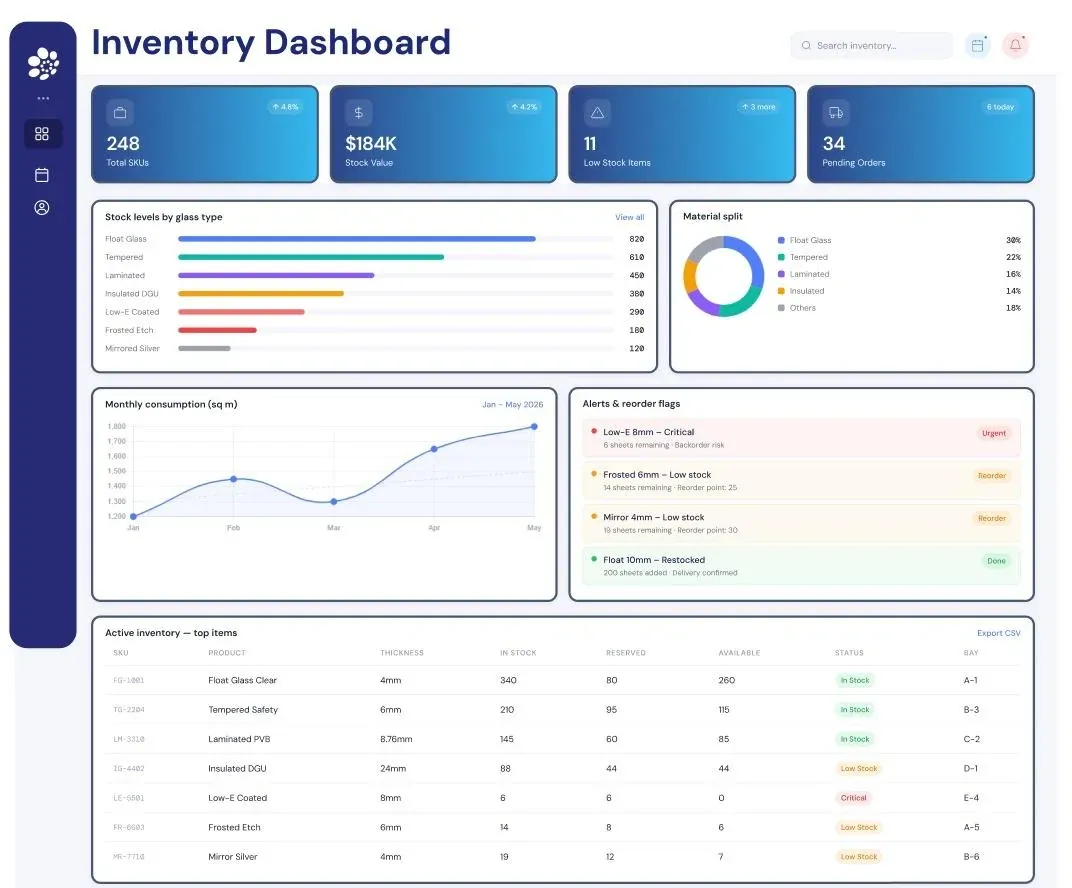Click the Laminated stock level bar
Viewport: 1072px width, 888px height.
pyautogui.click(x=276, y=275)
